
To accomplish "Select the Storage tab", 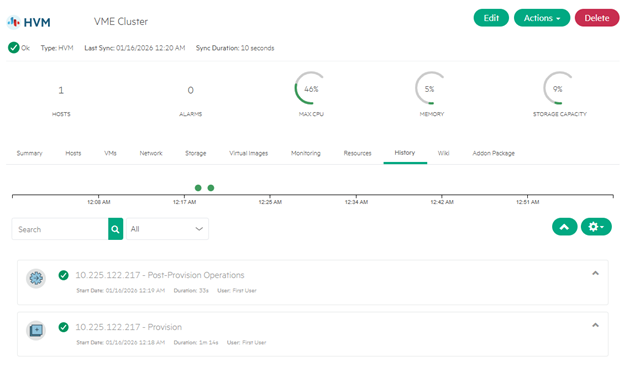I will click(195, 153).
